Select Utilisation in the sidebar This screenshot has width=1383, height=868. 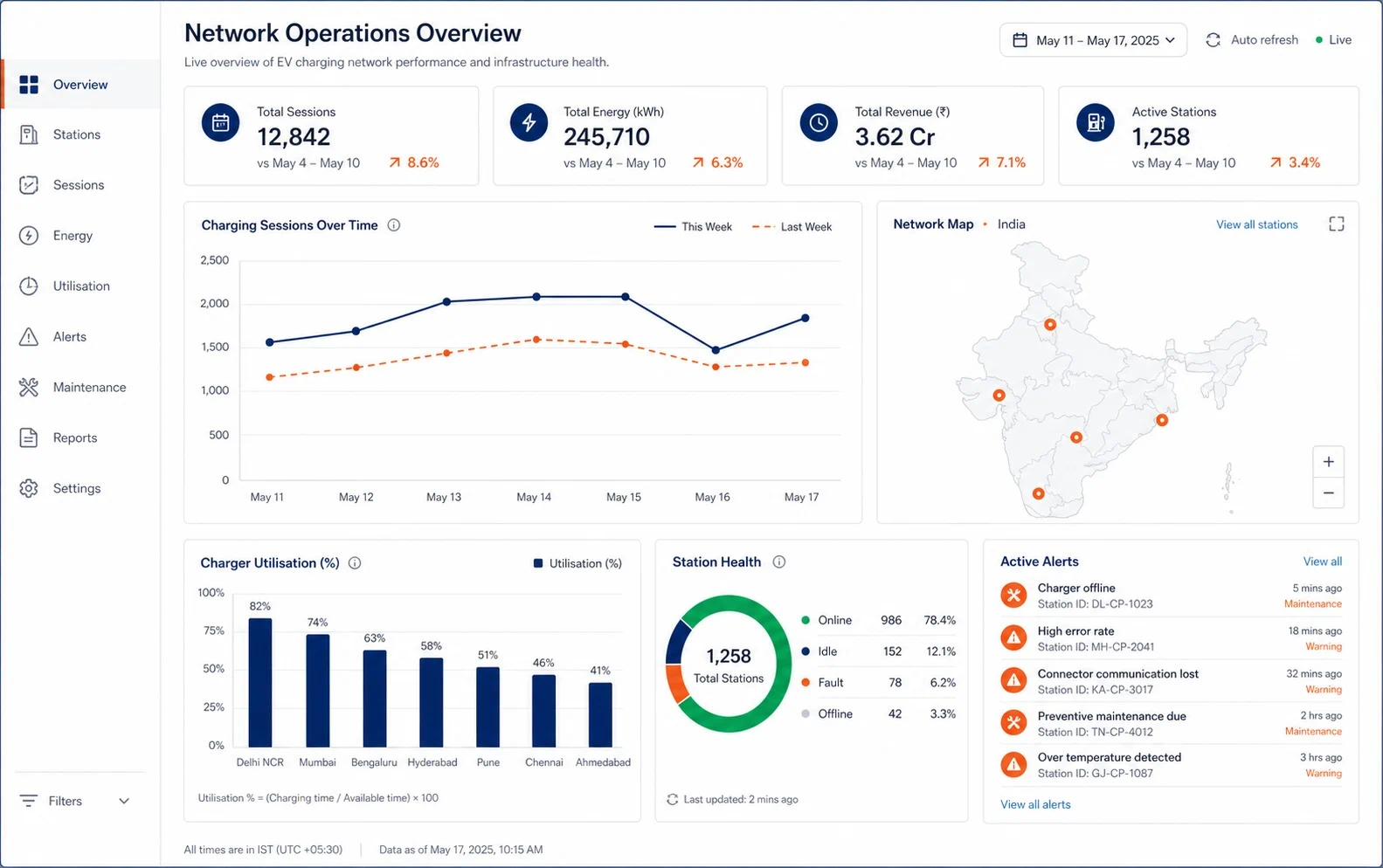click(x=80, y=286)
